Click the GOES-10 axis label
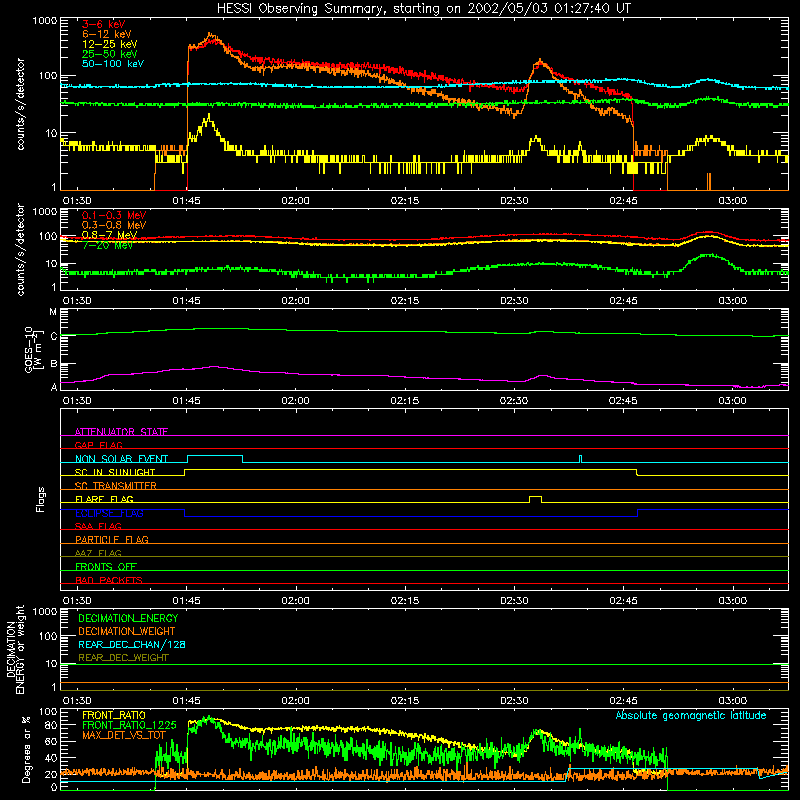 tap(32, 349)
